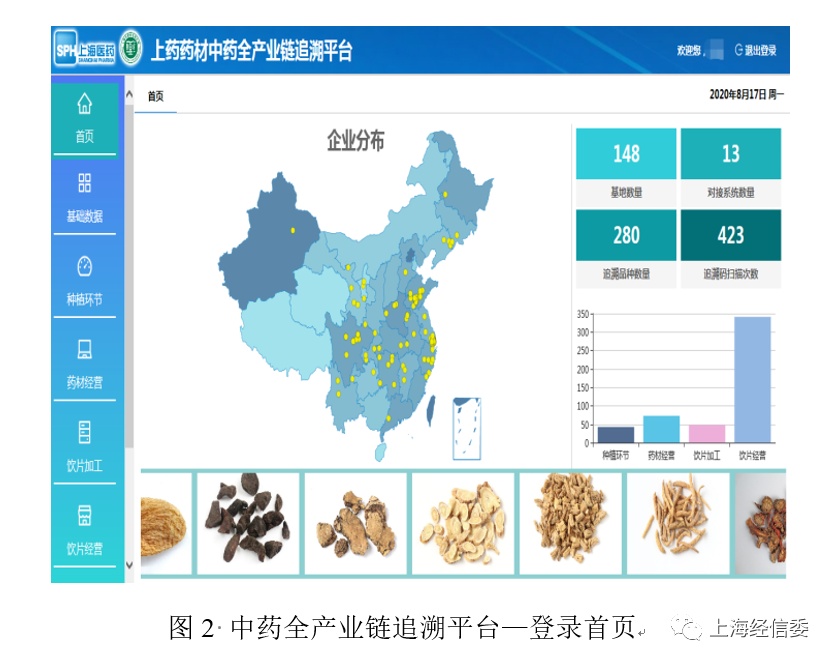Click the 上药药材中药全产业链追溯平台 title
835x664 pixels.
point(251,50)
